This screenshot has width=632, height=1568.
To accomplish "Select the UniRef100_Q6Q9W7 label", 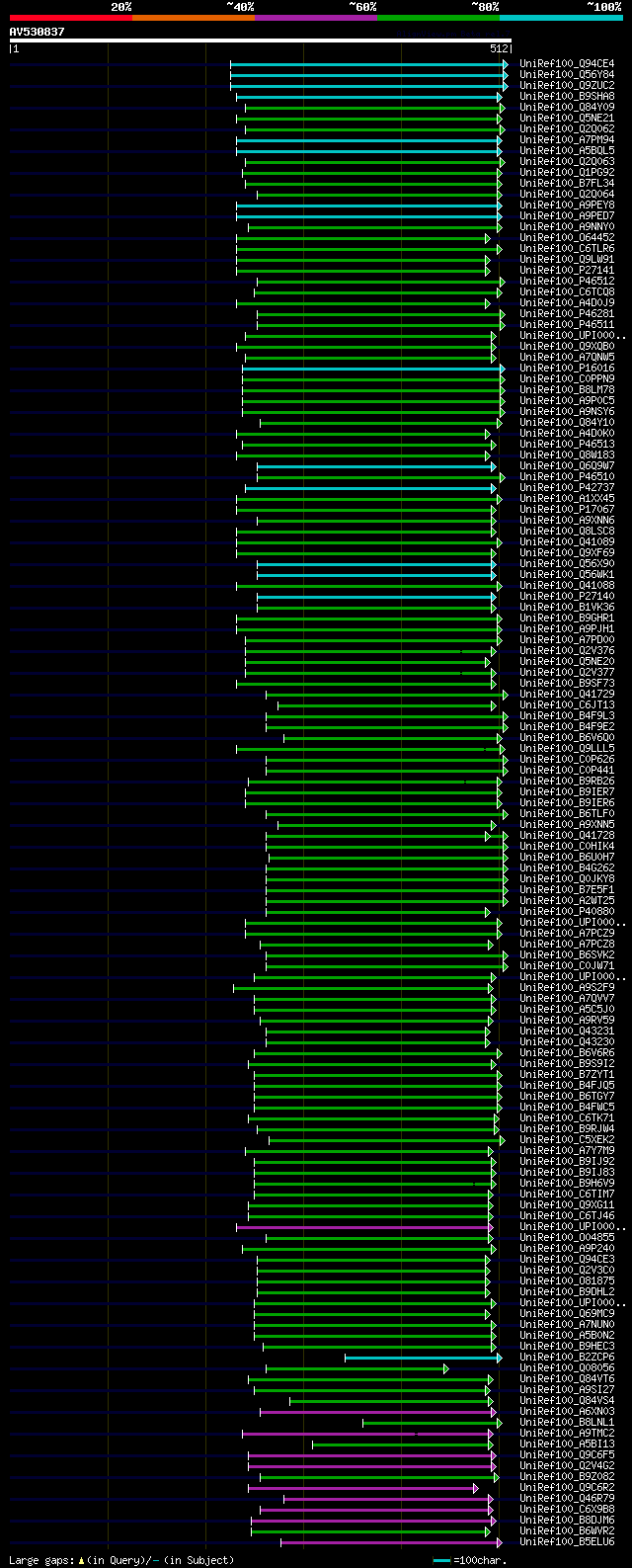I will [567, 465].
